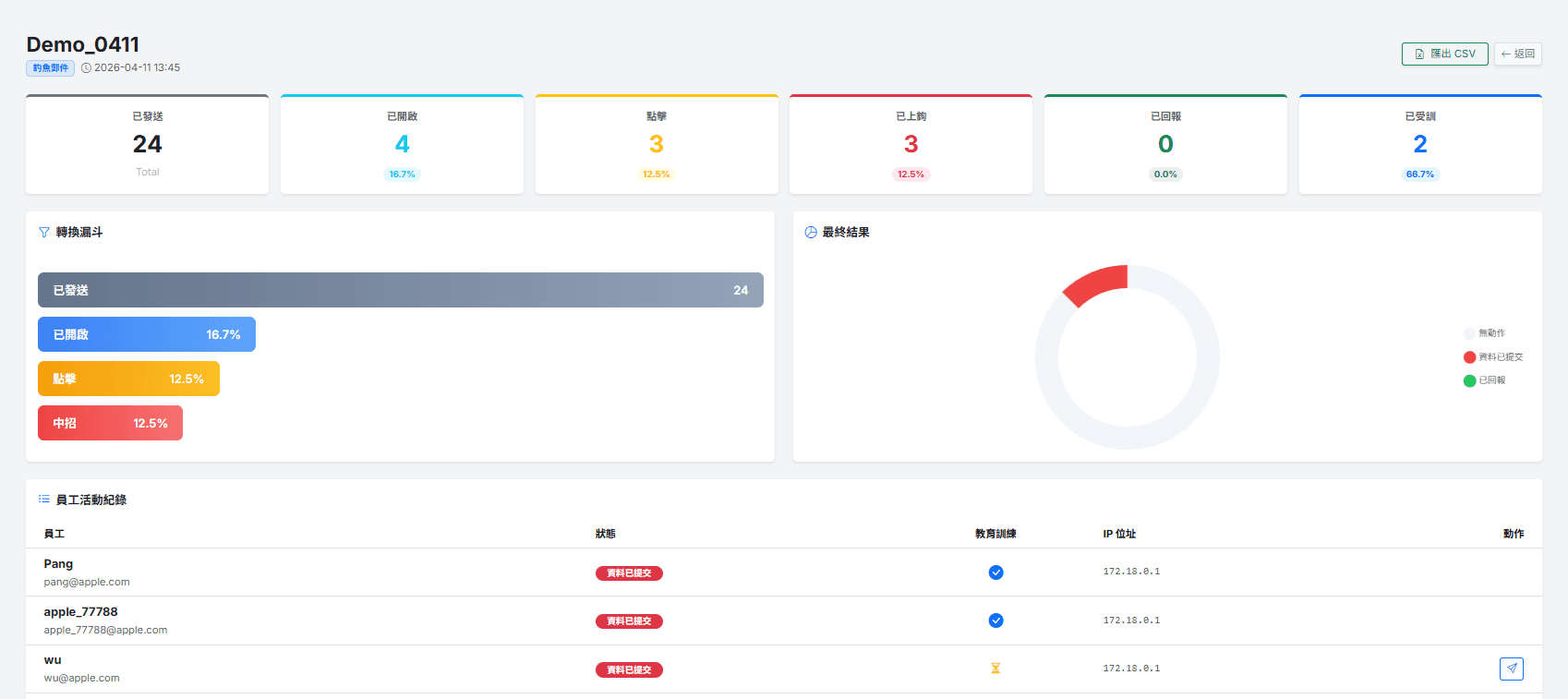Click the employee name wu

click(53, 660)
